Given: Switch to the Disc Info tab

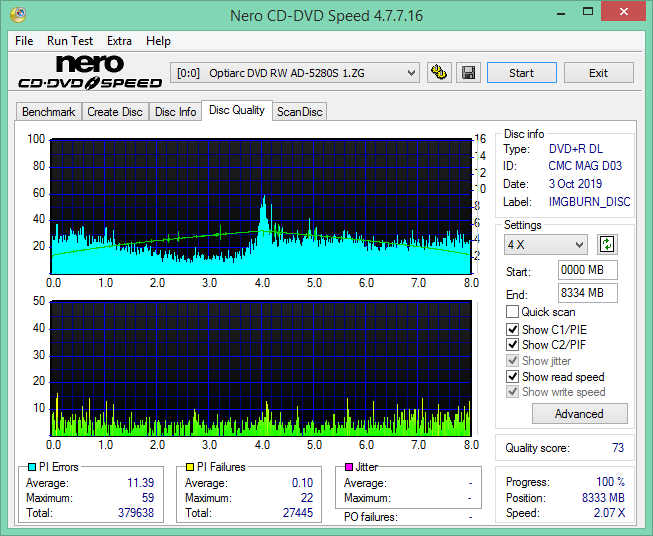Looking at the screenshot, I should (175, 112).
